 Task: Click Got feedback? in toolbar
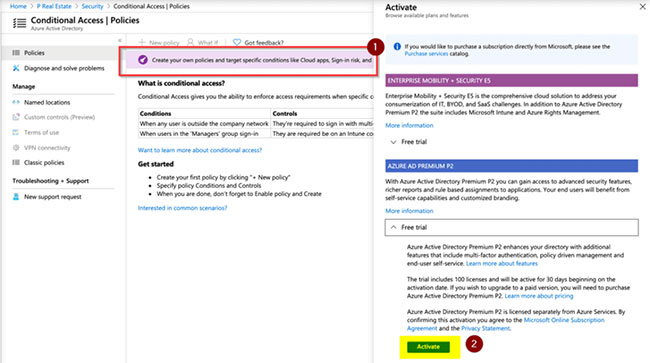tap(258, 42)
